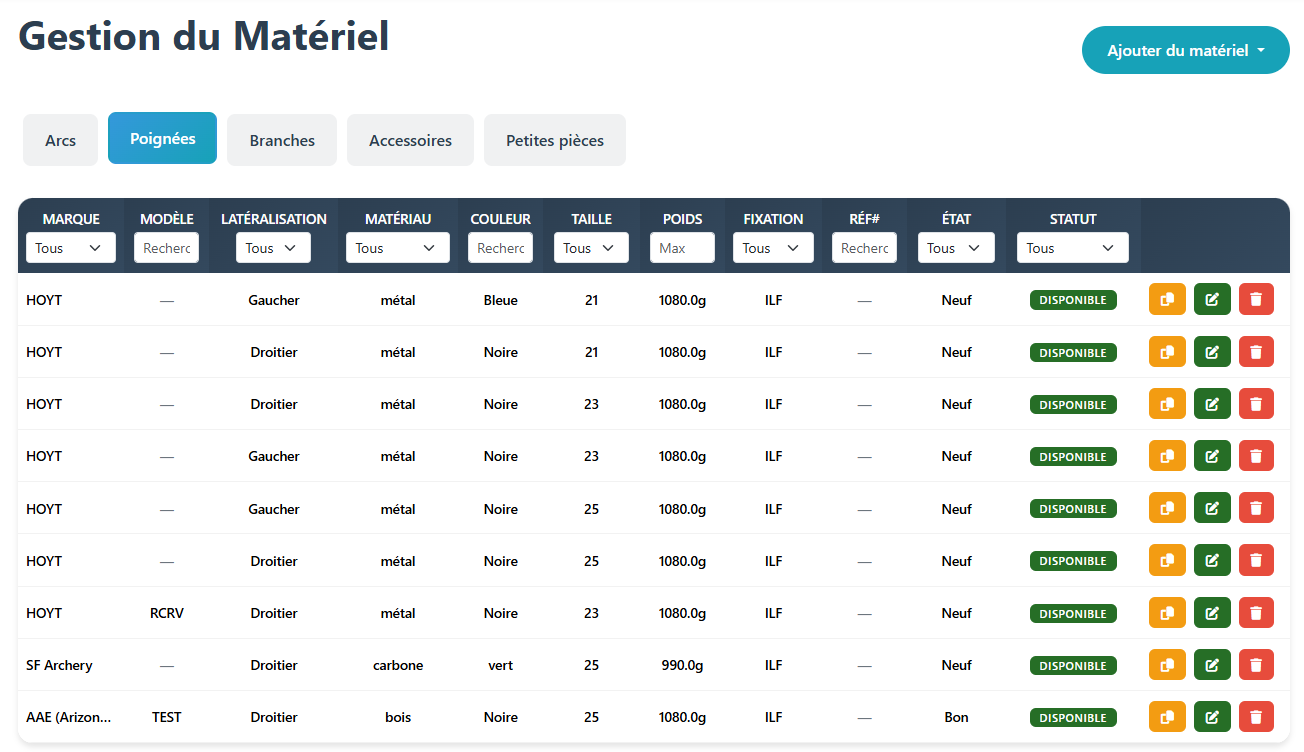Open the MARQUE filter dropdown
Screen dimensions: 1304x752
[x=70, y=247]
